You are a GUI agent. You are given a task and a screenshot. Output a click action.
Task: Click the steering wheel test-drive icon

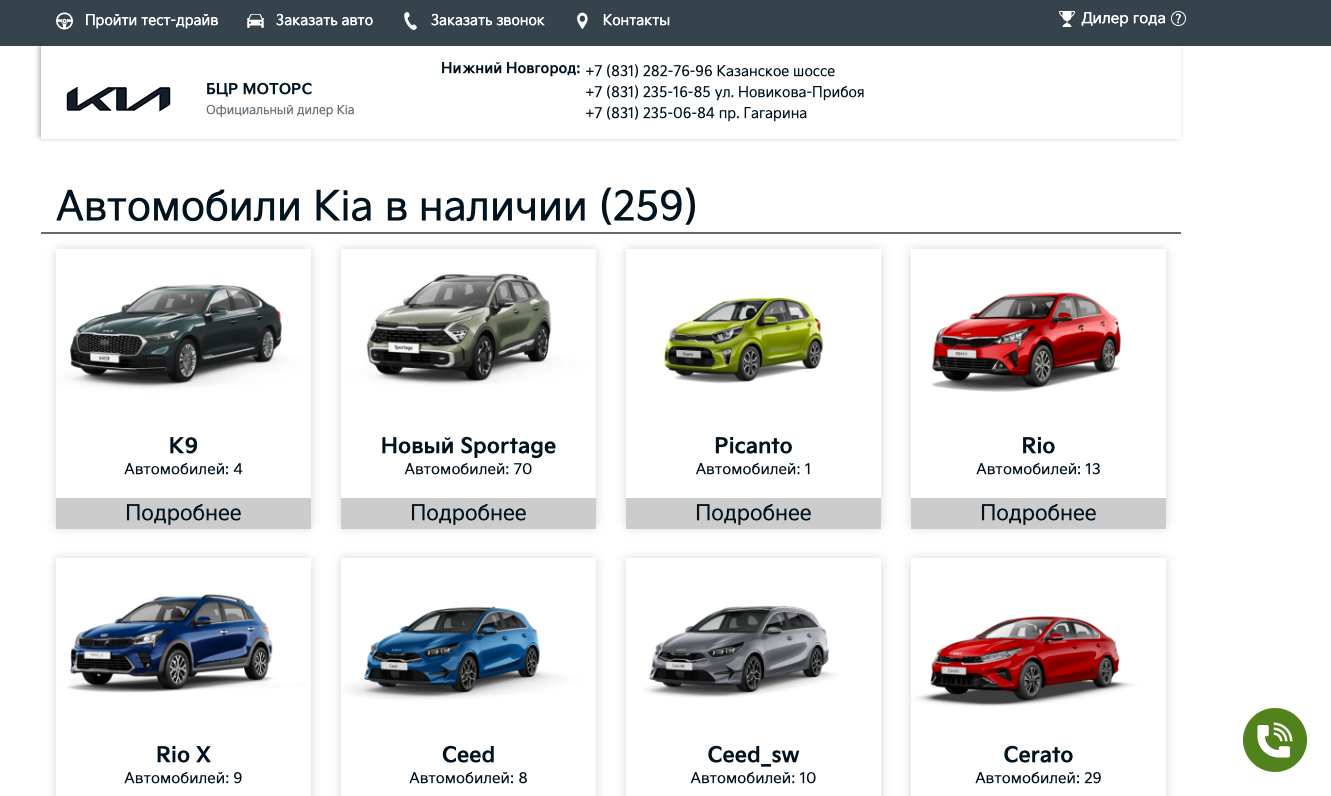(x=64, y=21)
